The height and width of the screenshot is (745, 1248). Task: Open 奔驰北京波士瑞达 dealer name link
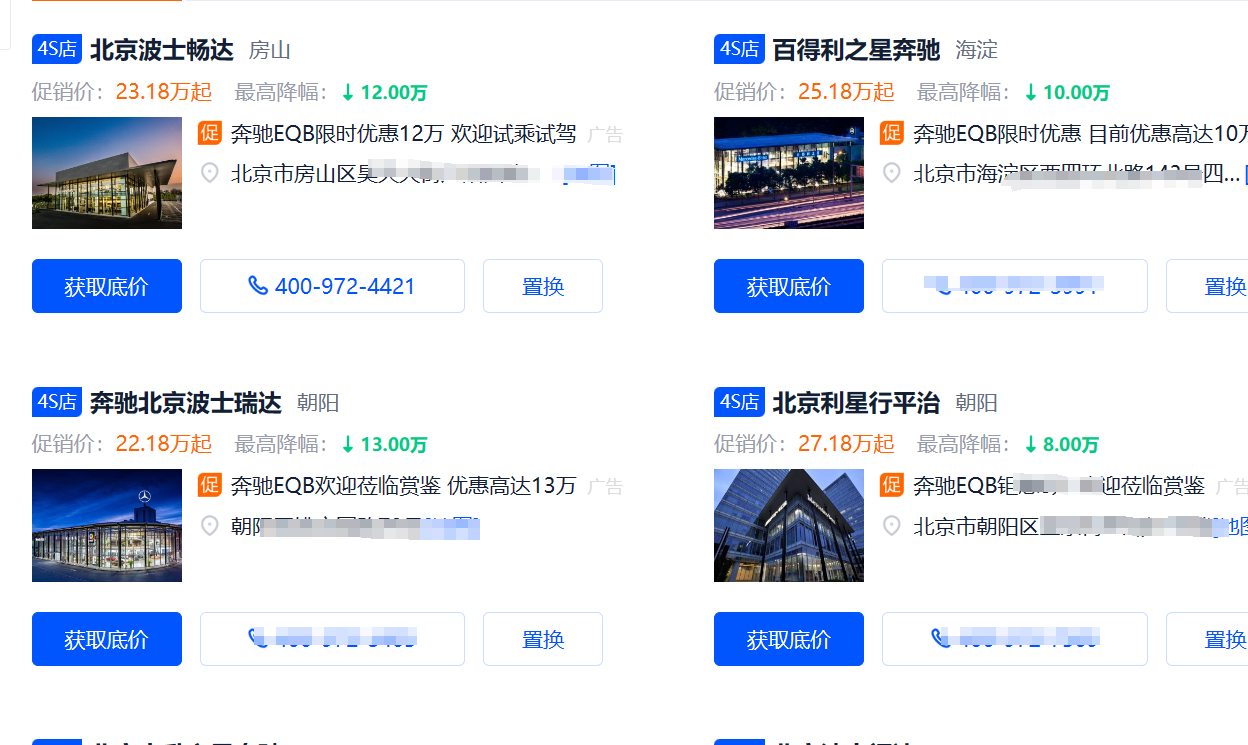[186, 402]
